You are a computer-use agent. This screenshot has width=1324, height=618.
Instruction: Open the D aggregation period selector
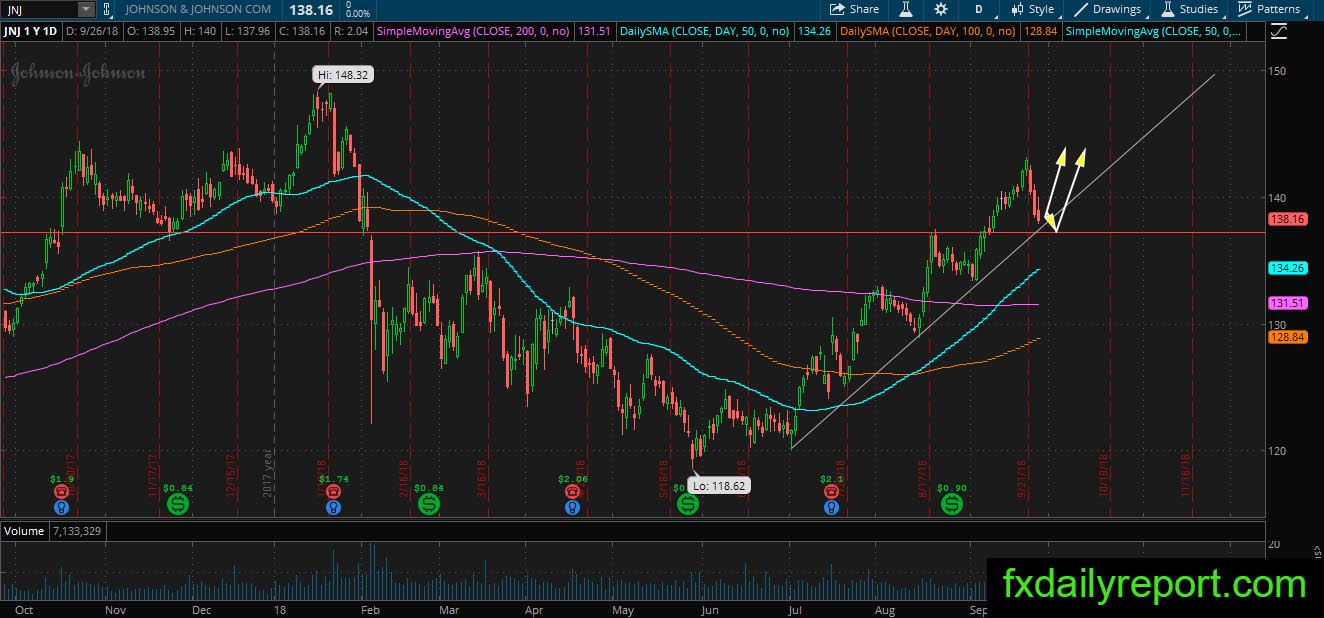[x=979, y=9]
